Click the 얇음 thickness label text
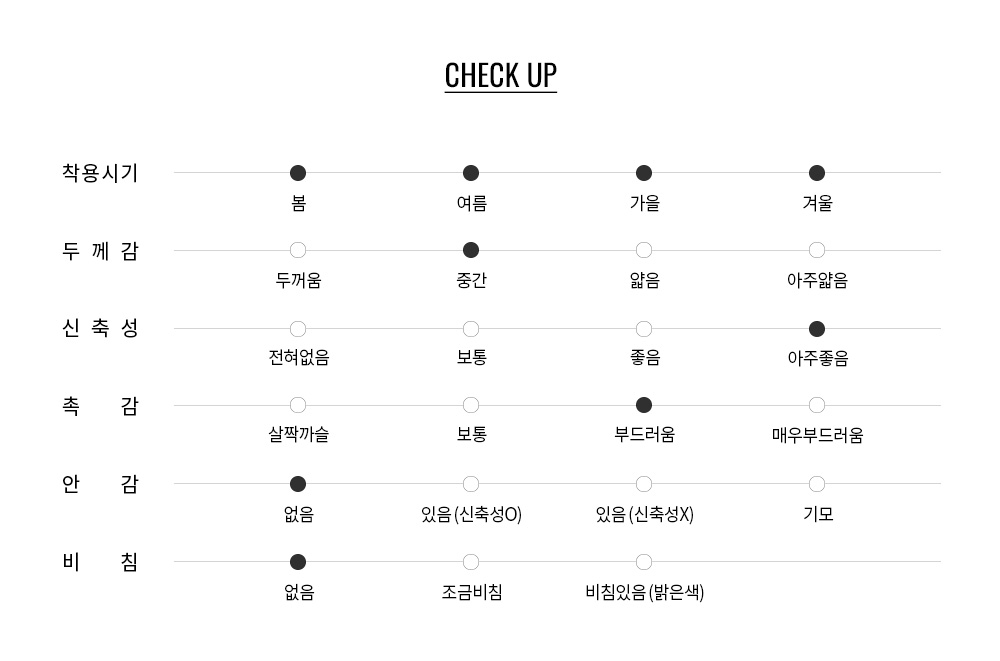The height and width of the screenshot is (661, 1000). pos(645,280)
